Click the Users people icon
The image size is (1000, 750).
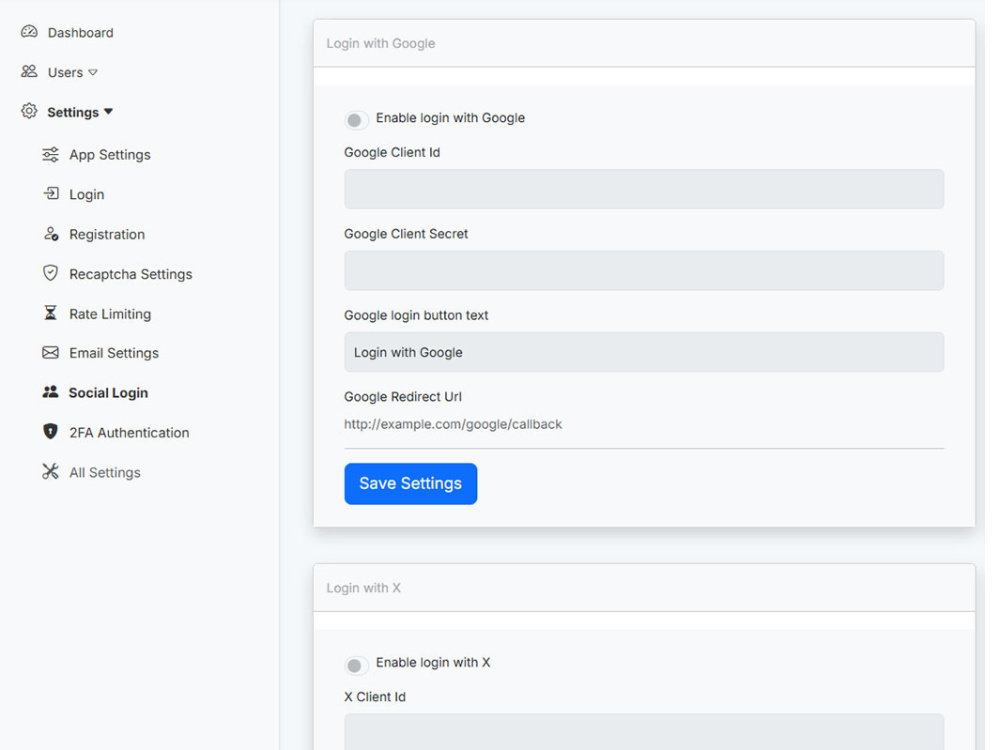[29, 71]
